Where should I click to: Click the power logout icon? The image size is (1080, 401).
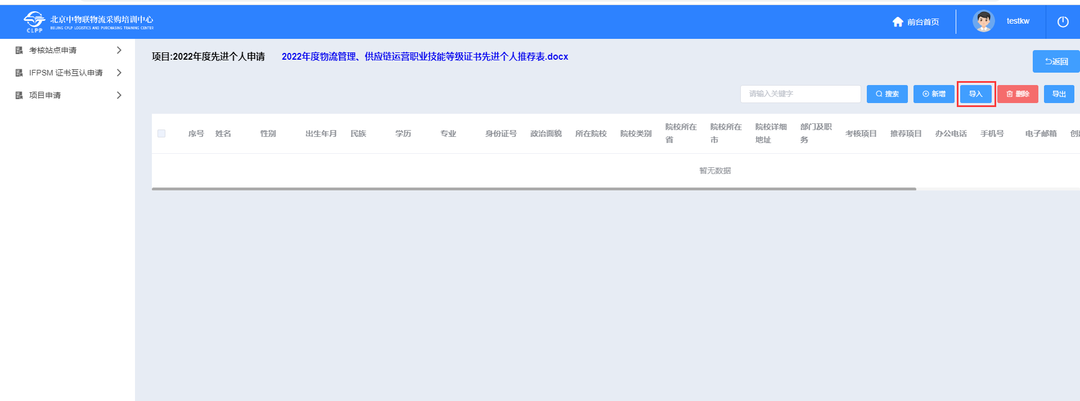click(1063, 21)
